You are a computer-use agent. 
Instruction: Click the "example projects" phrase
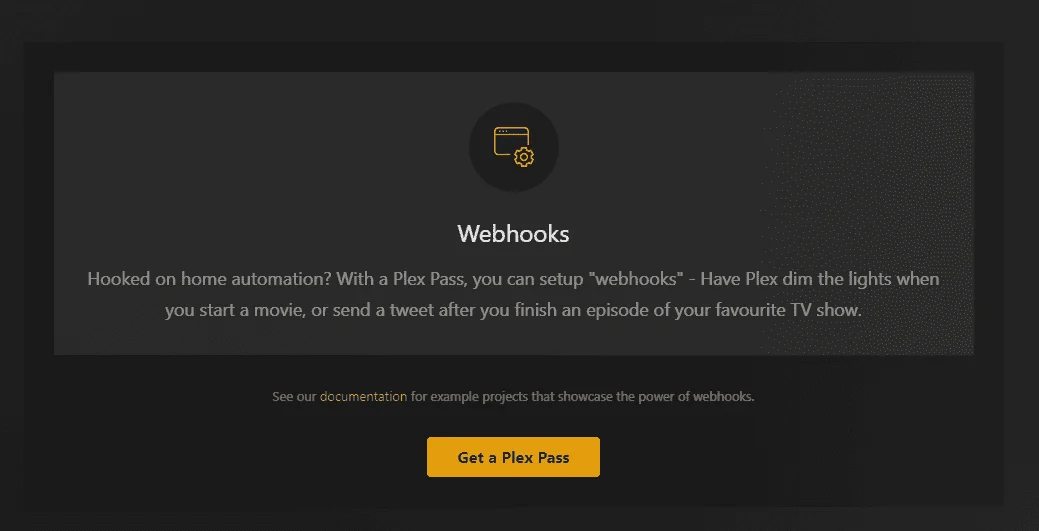click(492, 396)
